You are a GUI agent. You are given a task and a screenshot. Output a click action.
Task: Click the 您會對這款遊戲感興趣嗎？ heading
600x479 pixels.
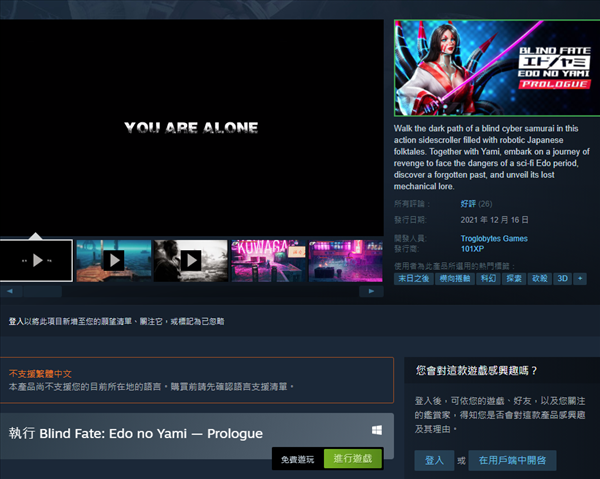[477, 370]
